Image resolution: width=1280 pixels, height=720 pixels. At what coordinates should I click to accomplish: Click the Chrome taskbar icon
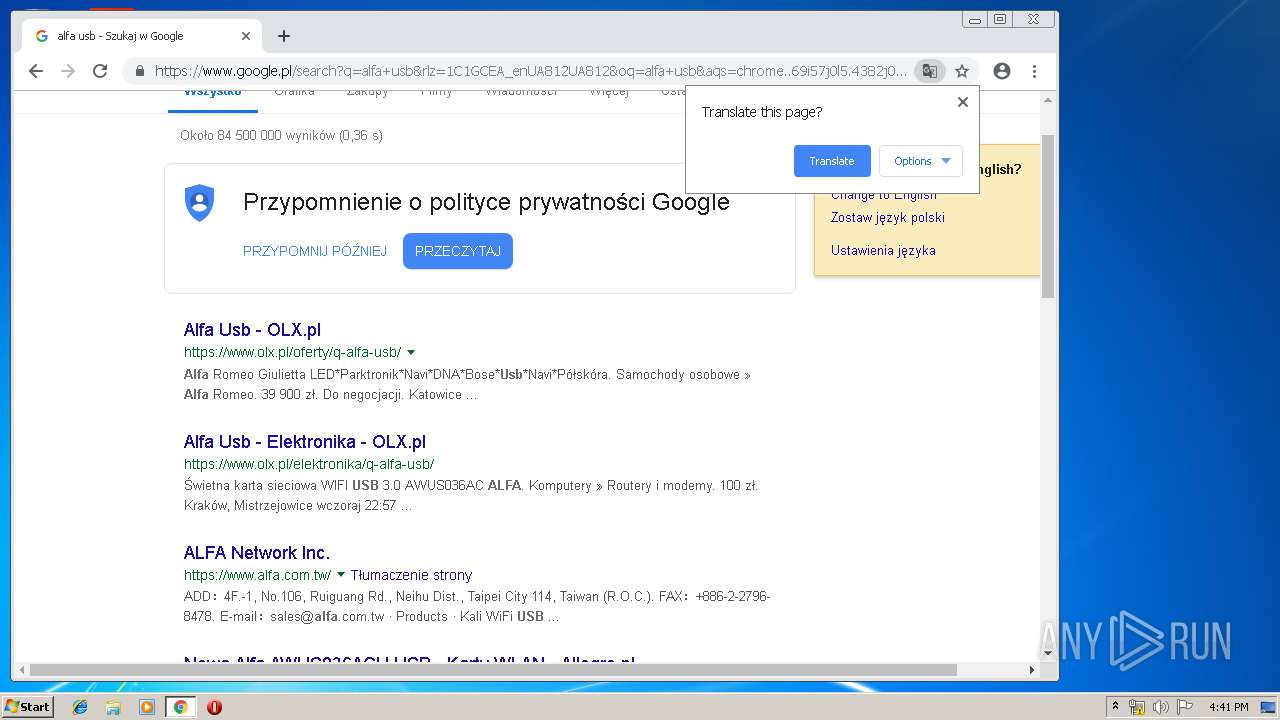coord(180,707)
